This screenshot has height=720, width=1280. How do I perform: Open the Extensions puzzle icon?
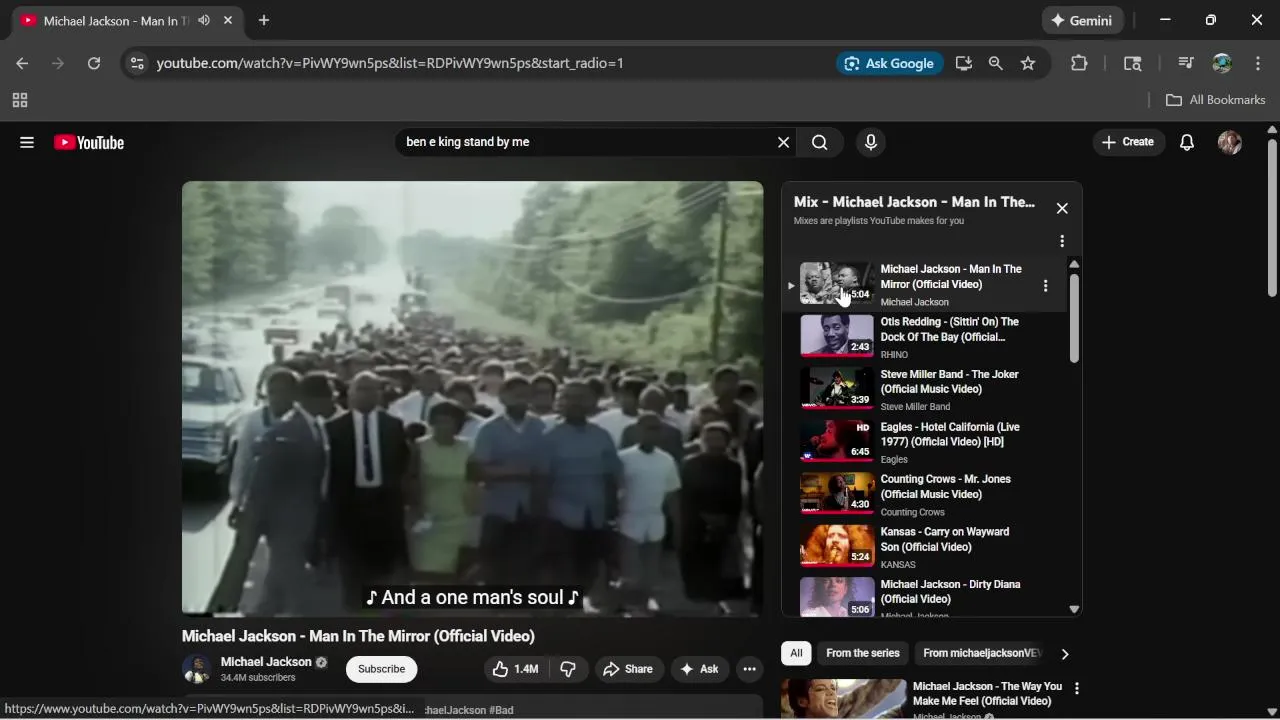[x=1079, y=63]
